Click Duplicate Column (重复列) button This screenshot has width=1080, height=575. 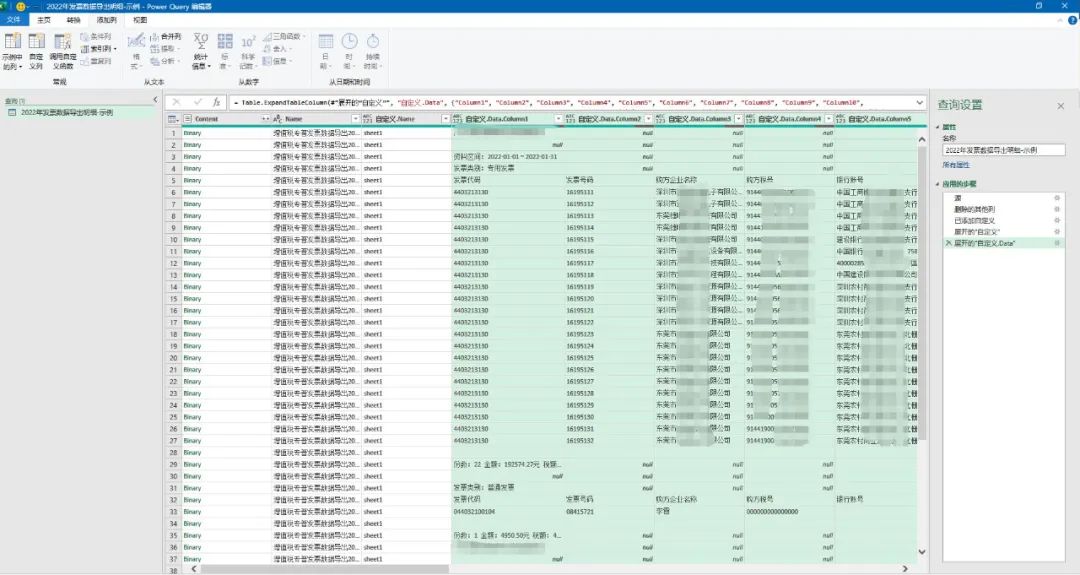[x=96, y=61]
